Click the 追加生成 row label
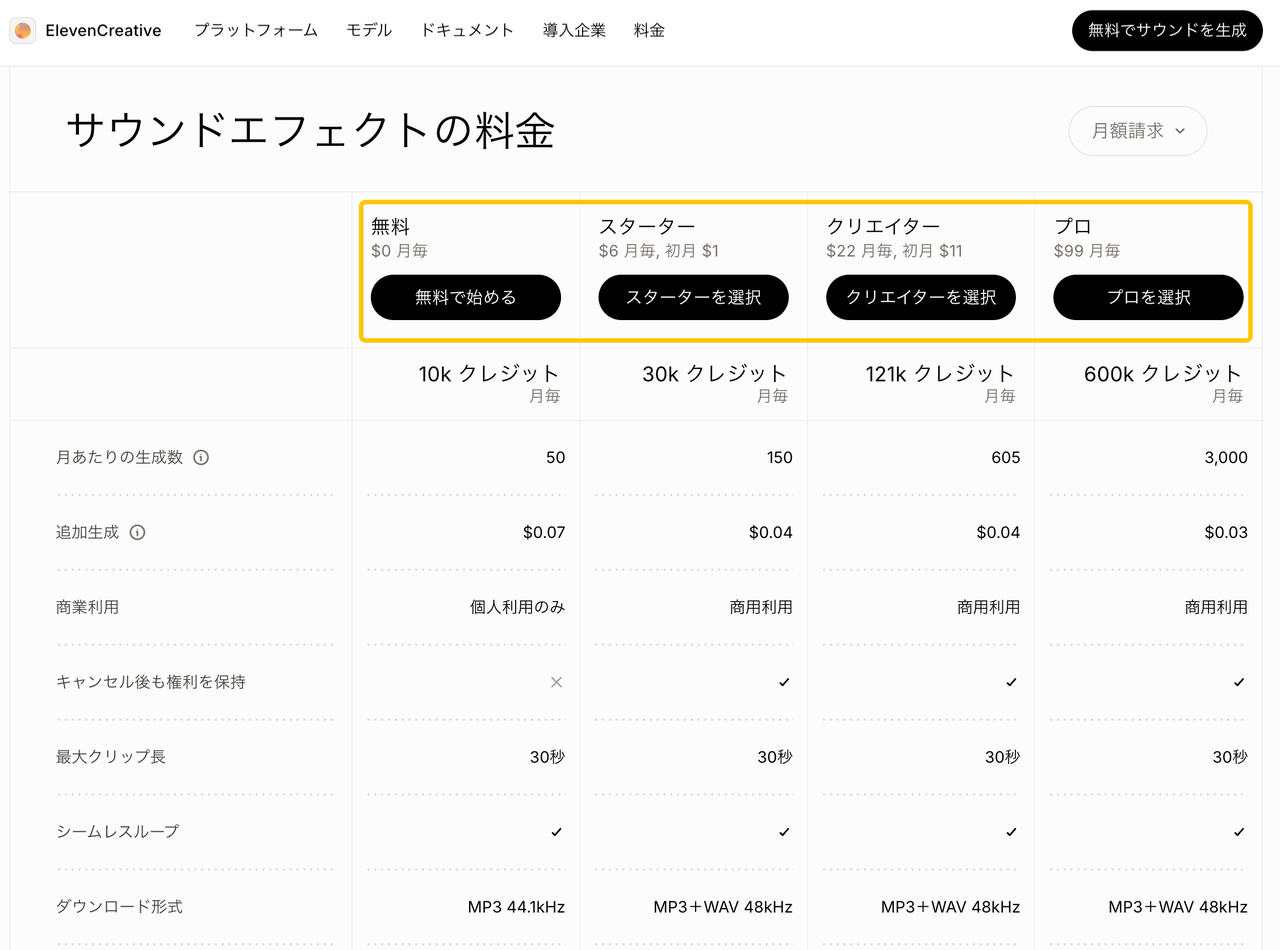The height and width of the screenshot is (950, 1280). click(x=88, y=533)
